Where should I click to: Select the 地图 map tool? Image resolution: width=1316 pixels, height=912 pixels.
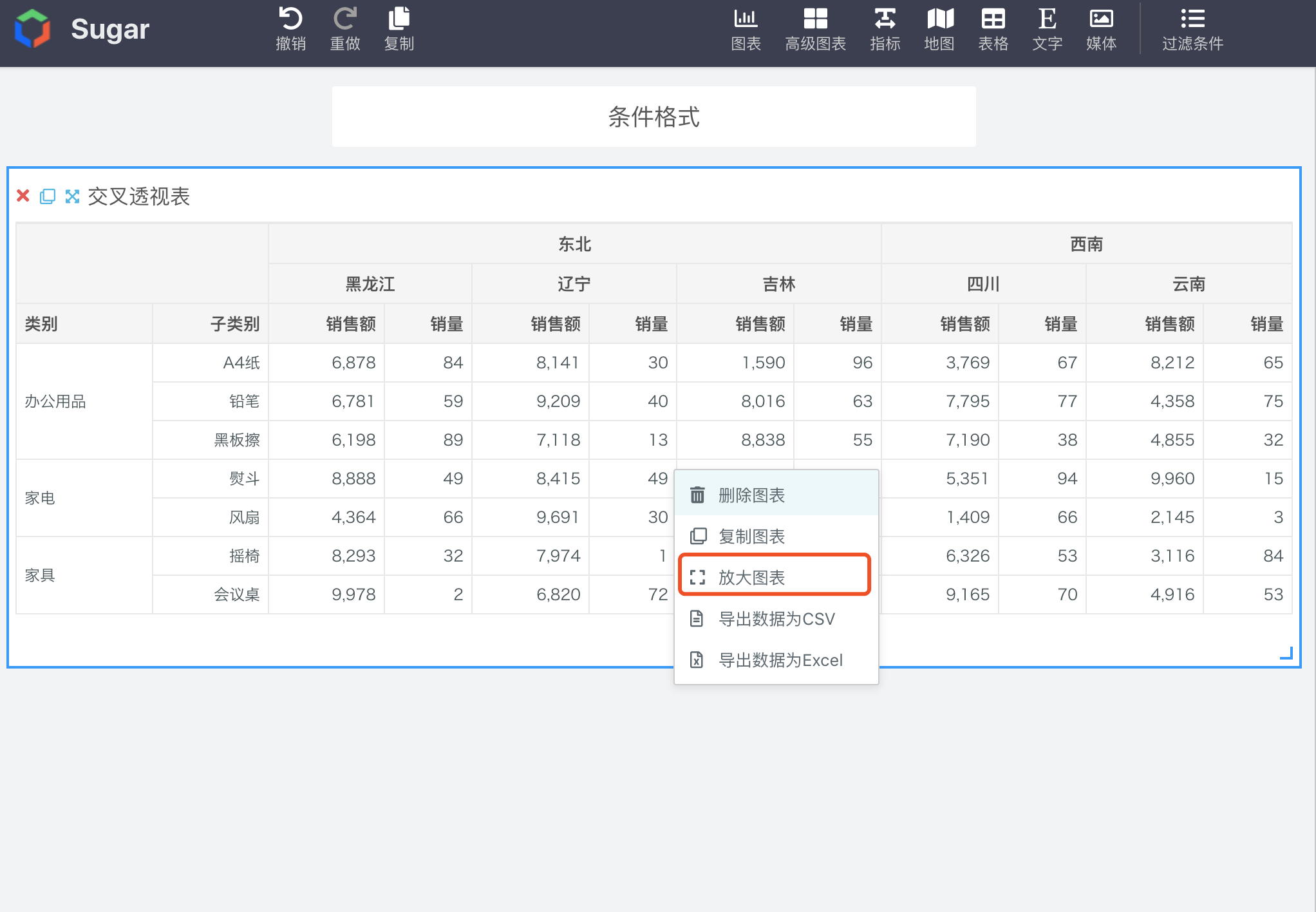pyautogui.click(x=939, y=30)
